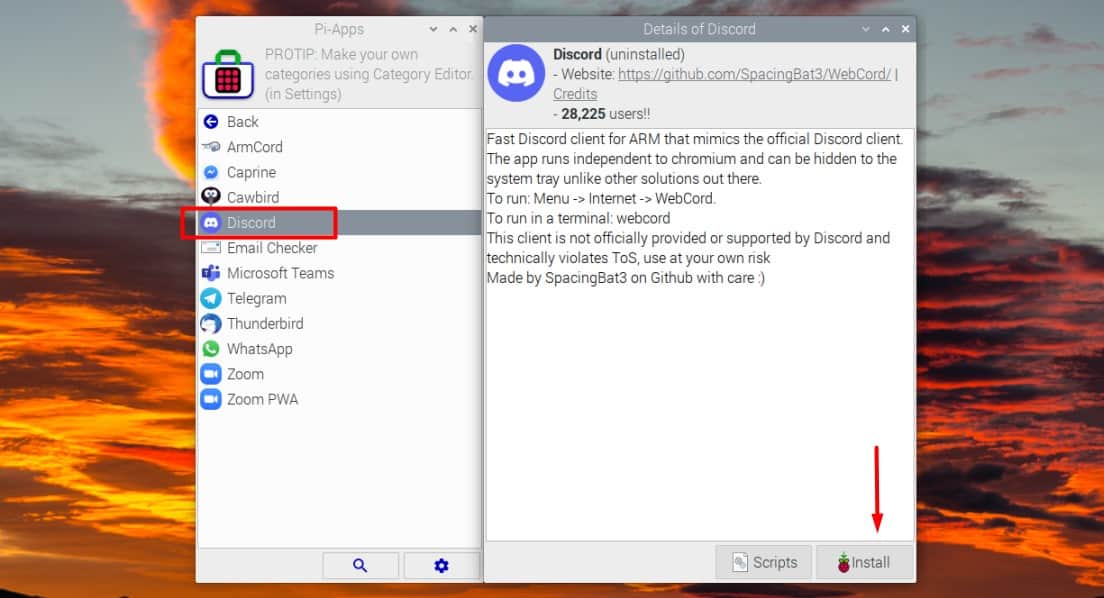1104x598 pixels.
Task: Open the search tool in Pi-Apps
Action: point(360,565)
